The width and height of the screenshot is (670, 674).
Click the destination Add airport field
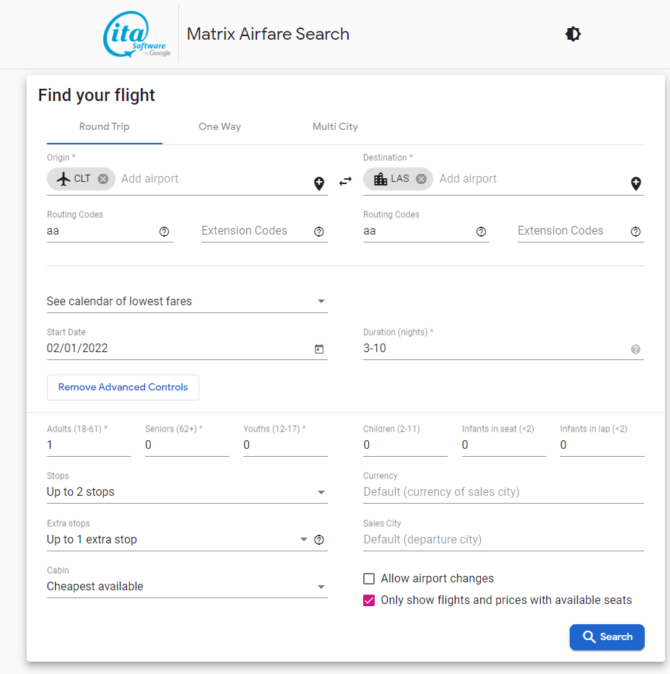(x=531, y=179)
